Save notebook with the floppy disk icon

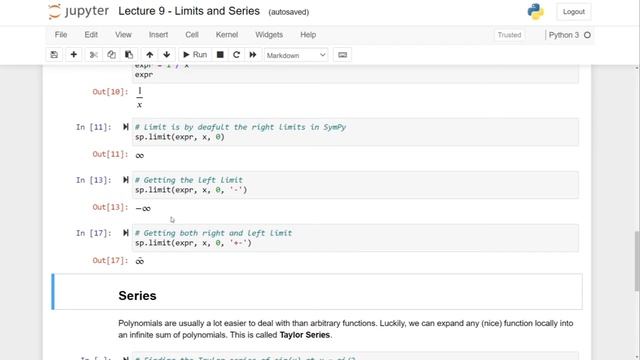54,55
